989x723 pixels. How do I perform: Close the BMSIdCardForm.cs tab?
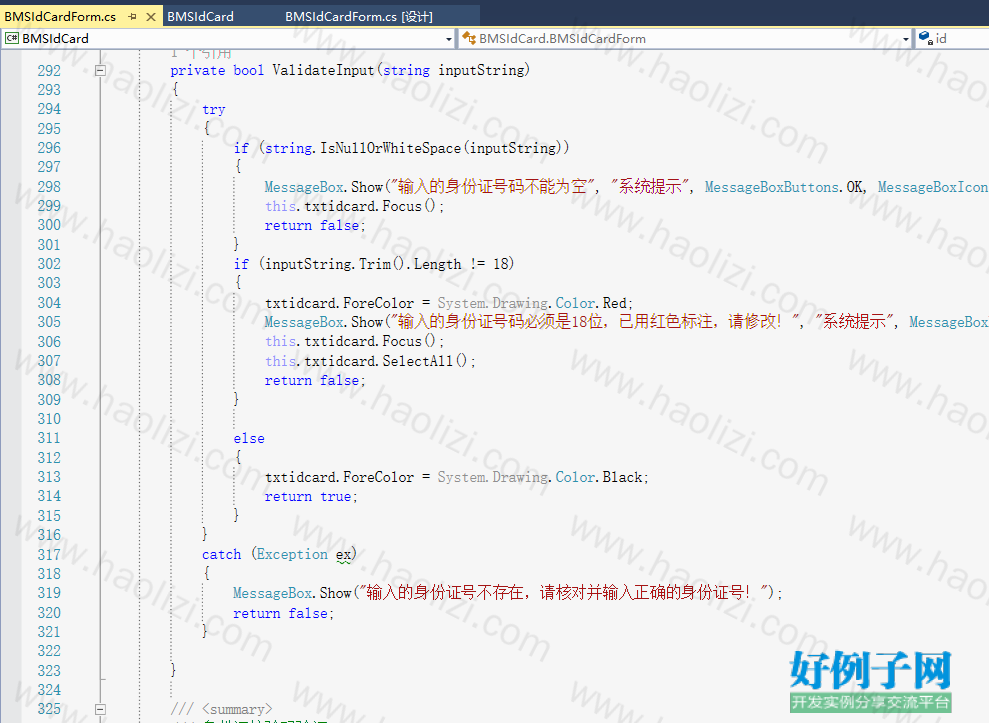coord(151,17)
